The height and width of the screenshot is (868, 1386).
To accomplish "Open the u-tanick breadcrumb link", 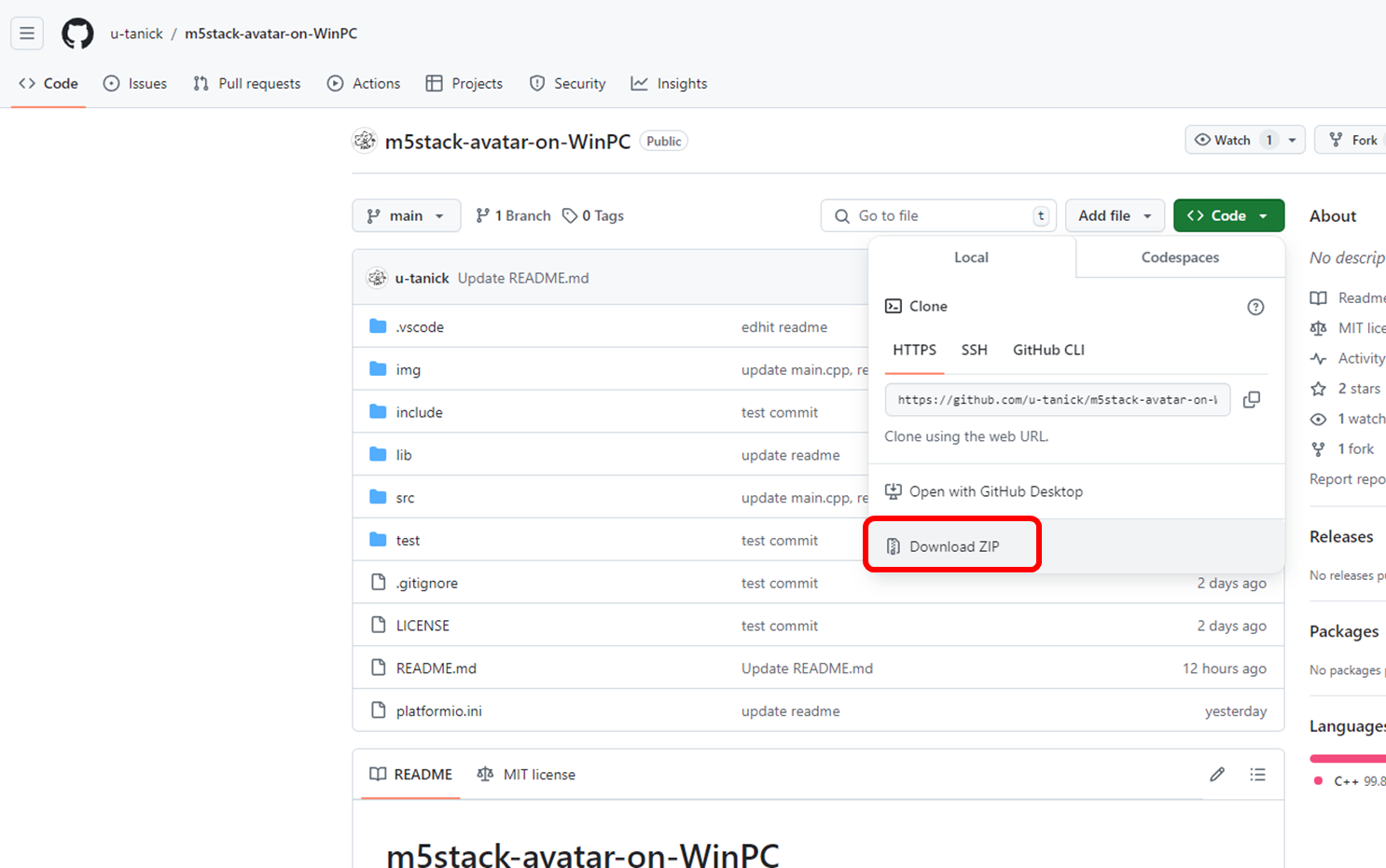I will coord(136,34).
